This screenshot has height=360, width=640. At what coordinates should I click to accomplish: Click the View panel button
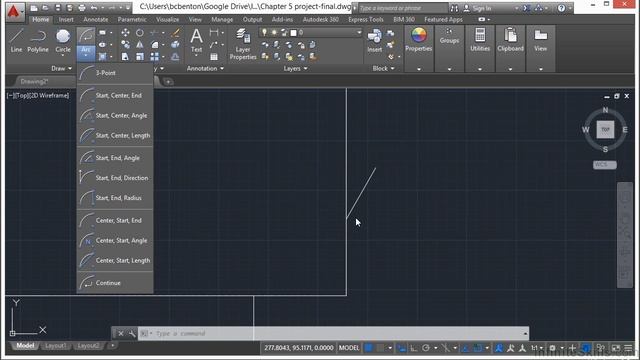tap(540, 40)
